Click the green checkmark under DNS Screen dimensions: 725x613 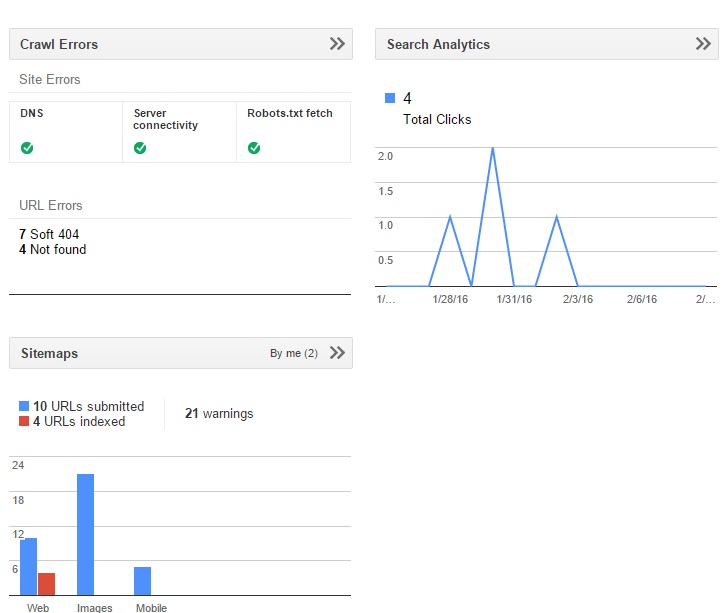27,148
